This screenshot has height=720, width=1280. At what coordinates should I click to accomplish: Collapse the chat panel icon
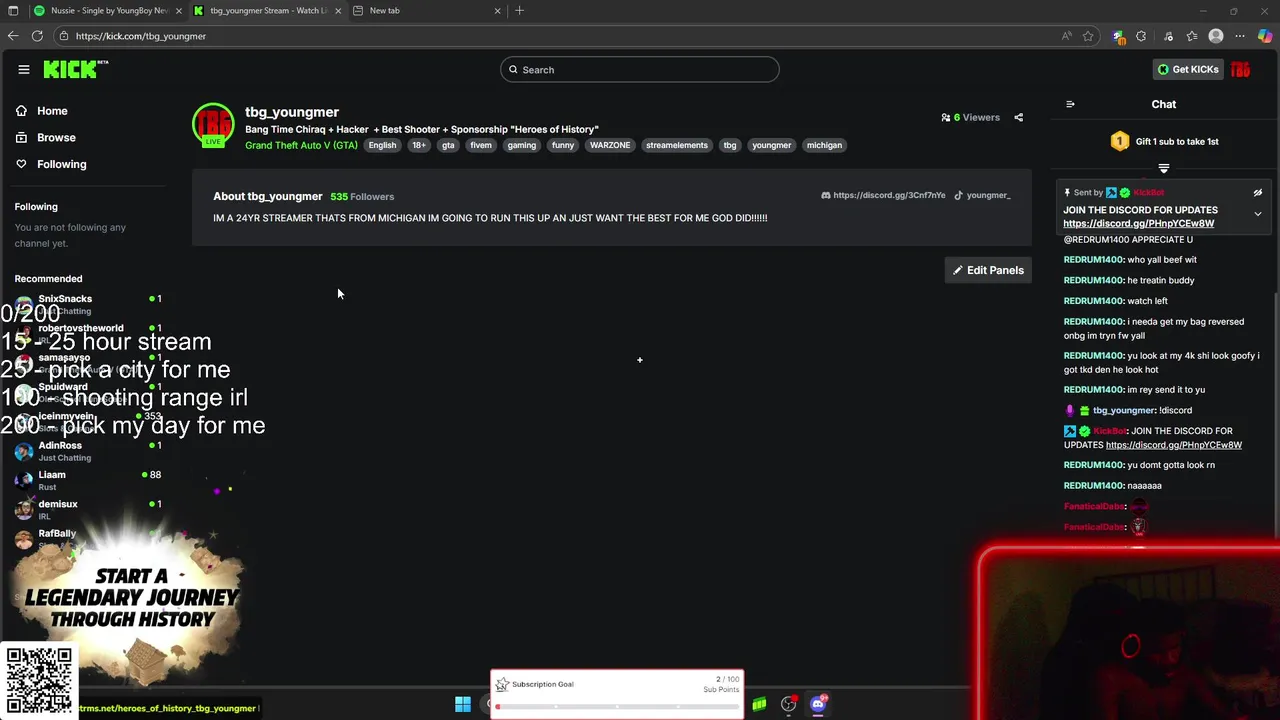coord(1070,104)
